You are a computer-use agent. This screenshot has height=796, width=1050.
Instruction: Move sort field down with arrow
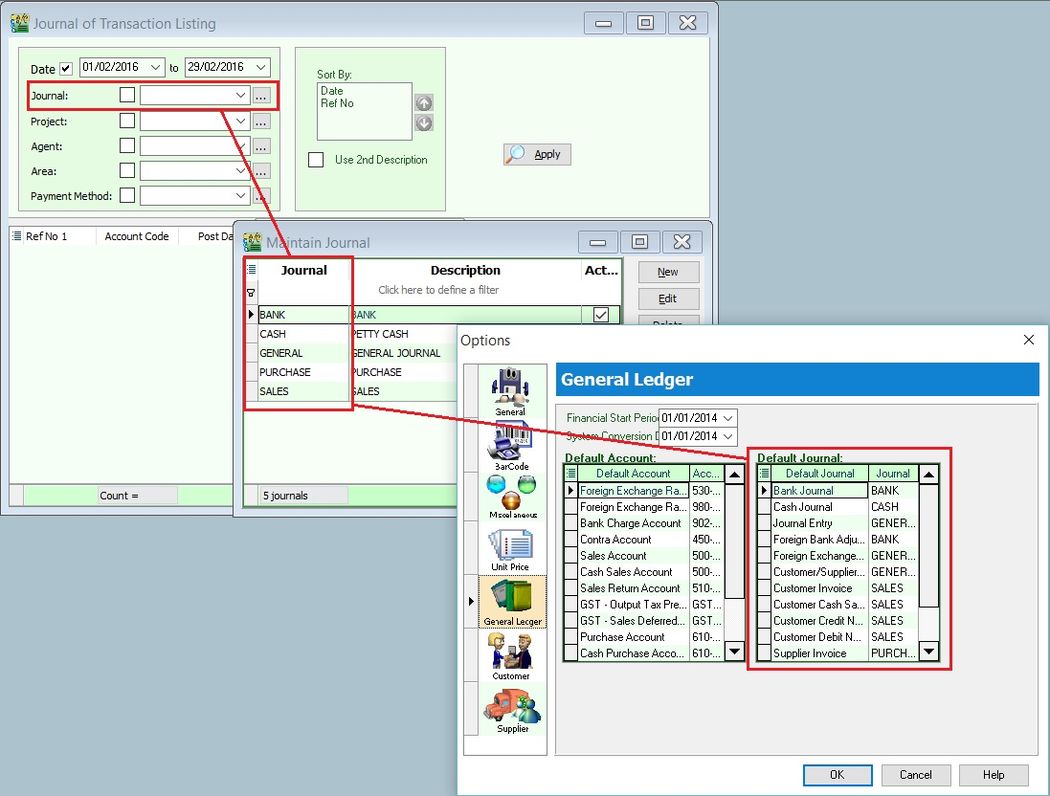pos(424,123)
